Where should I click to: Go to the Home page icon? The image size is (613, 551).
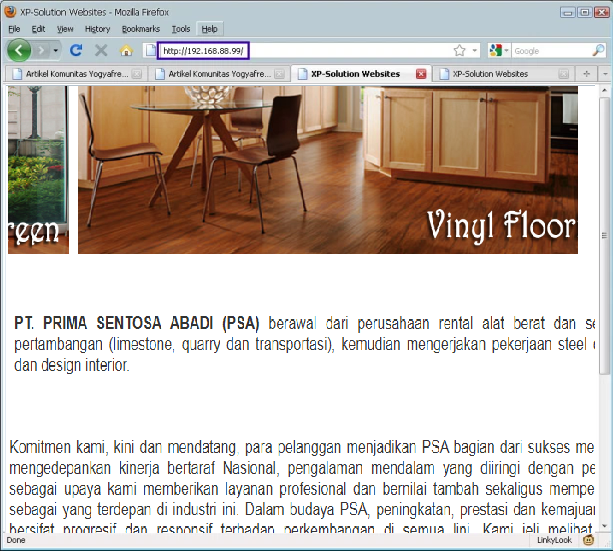click(126, 50)
